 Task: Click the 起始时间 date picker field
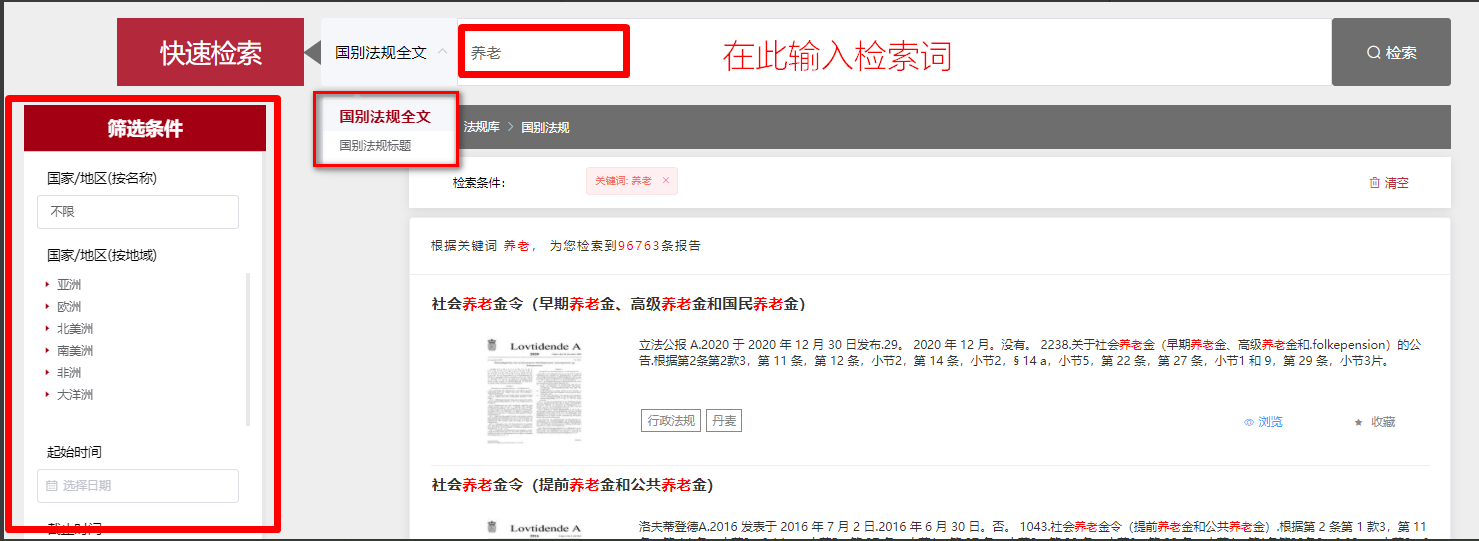coord(138,486)
